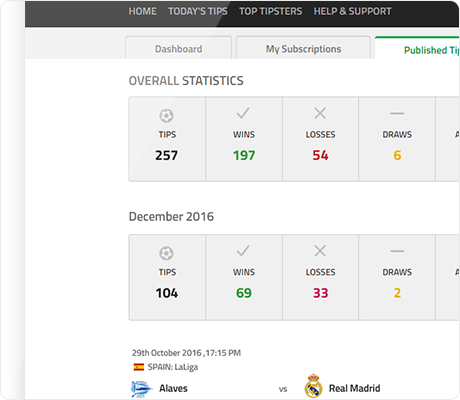Click the Real Madrid club crest
The width and height of the screenshot is (460, 400).
[313, 386]
